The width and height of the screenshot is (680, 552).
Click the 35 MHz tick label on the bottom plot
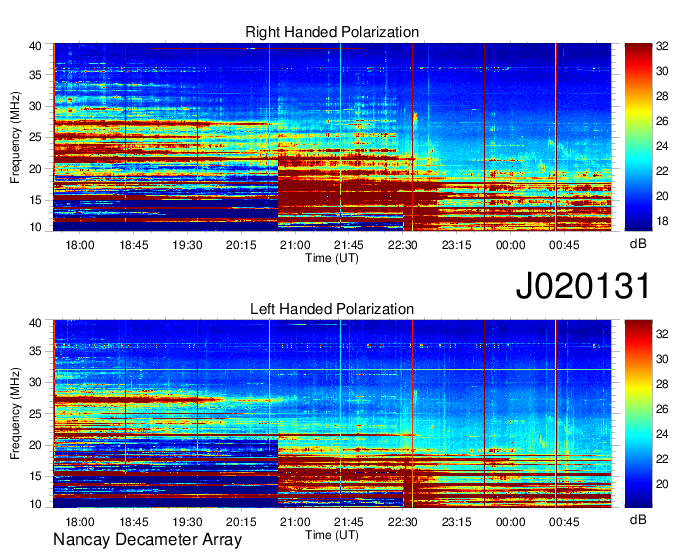[36, 351]
